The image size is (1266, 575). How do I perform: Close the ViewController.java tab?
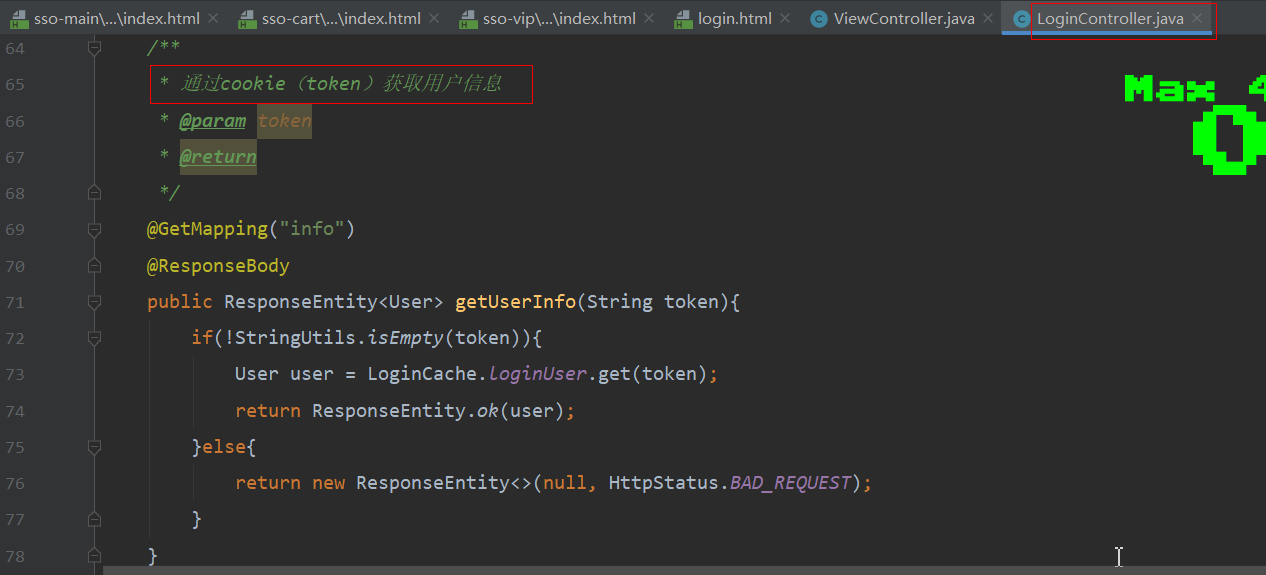(987, 19)
